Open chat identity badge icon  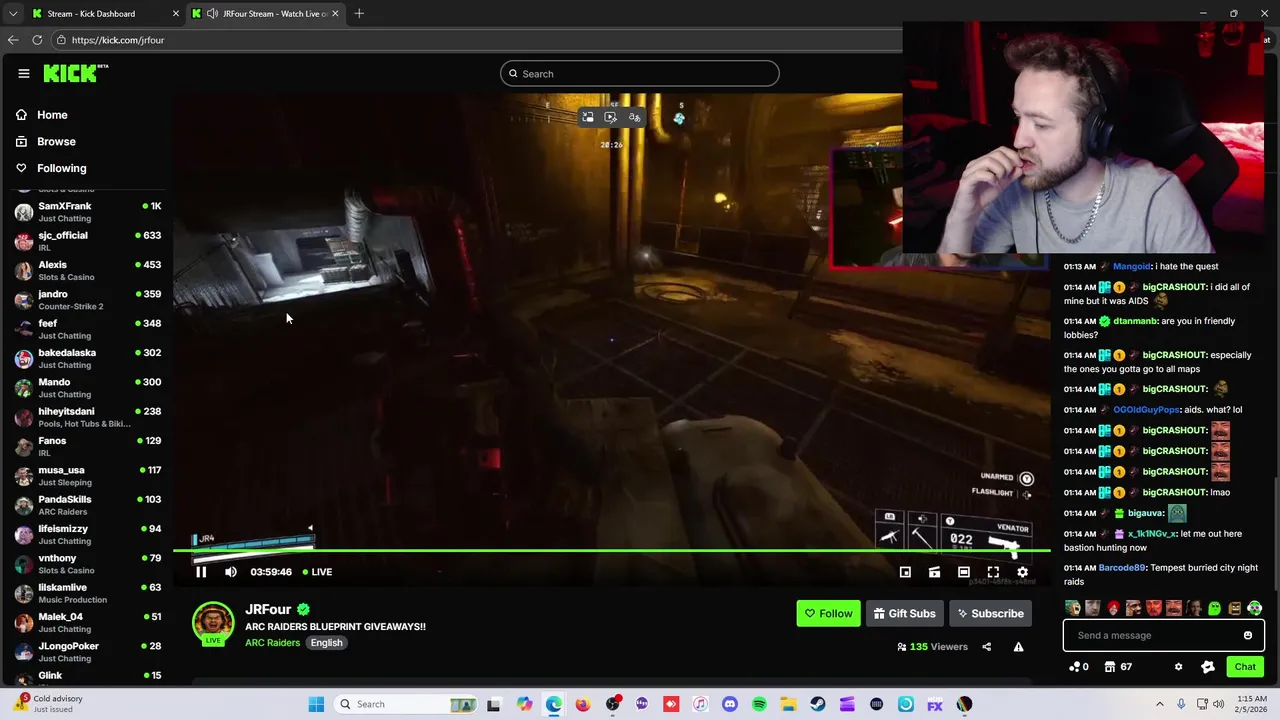click(x=1207, y=667)
